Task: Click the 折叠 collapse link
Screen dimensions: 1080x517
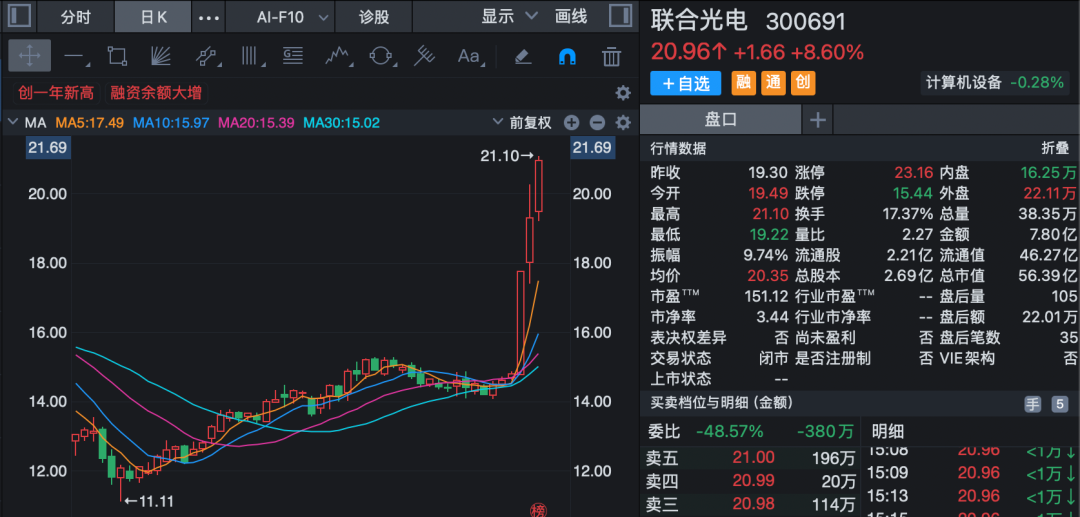Action: click(x=1055, y=149)
